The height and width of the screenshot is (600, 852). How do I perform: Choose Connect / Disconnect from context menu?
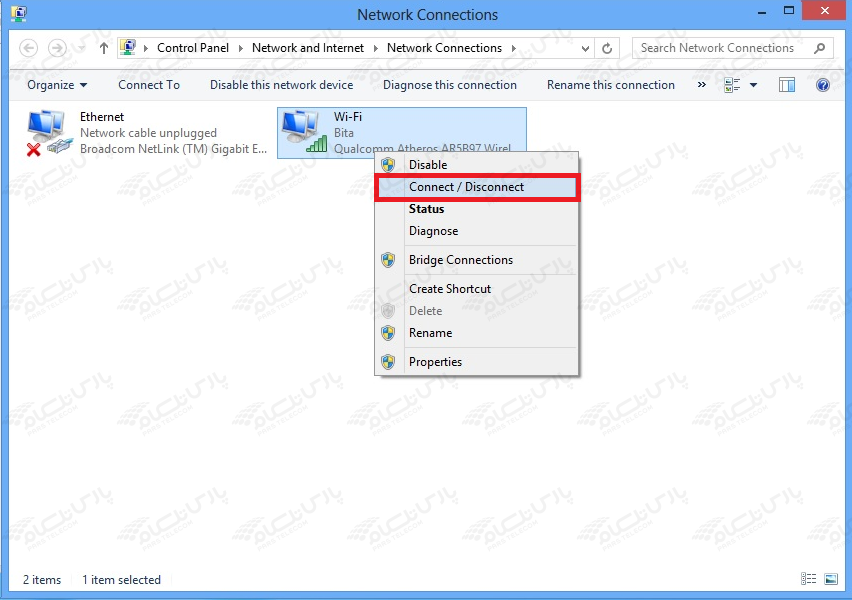tap(466, 187)
